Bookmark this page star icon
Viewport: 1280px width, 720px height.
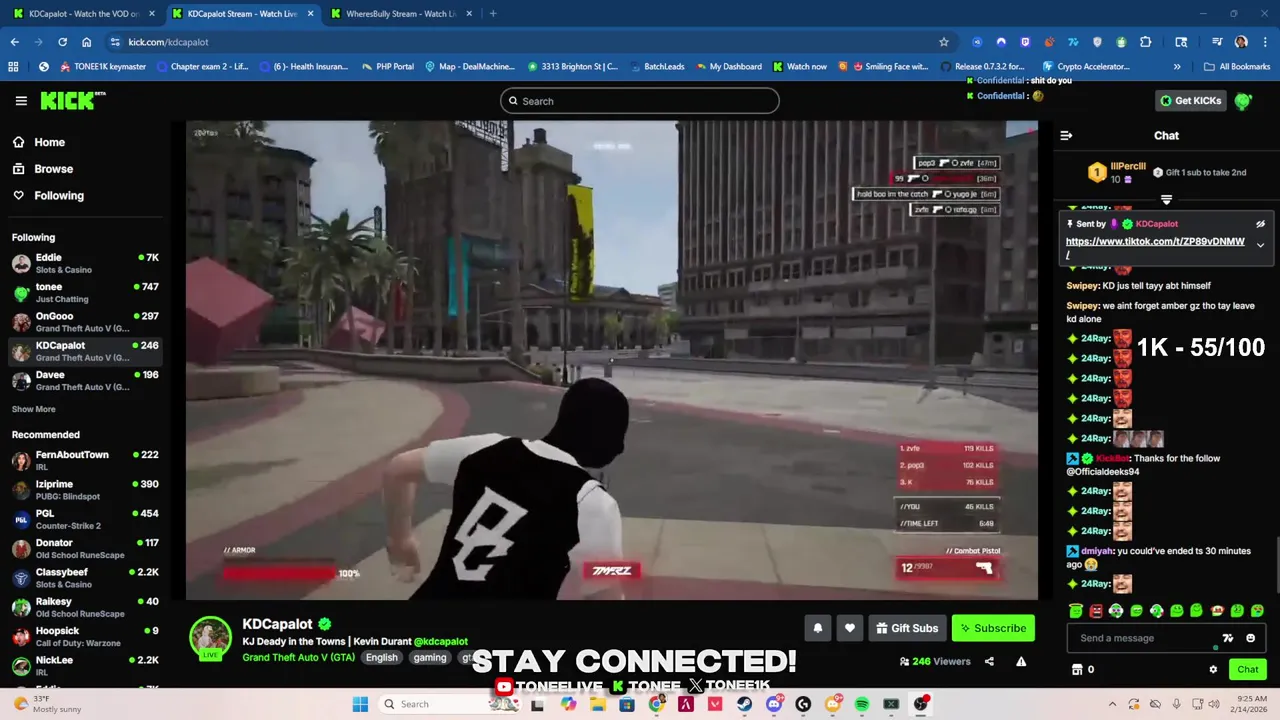[943, 42]
